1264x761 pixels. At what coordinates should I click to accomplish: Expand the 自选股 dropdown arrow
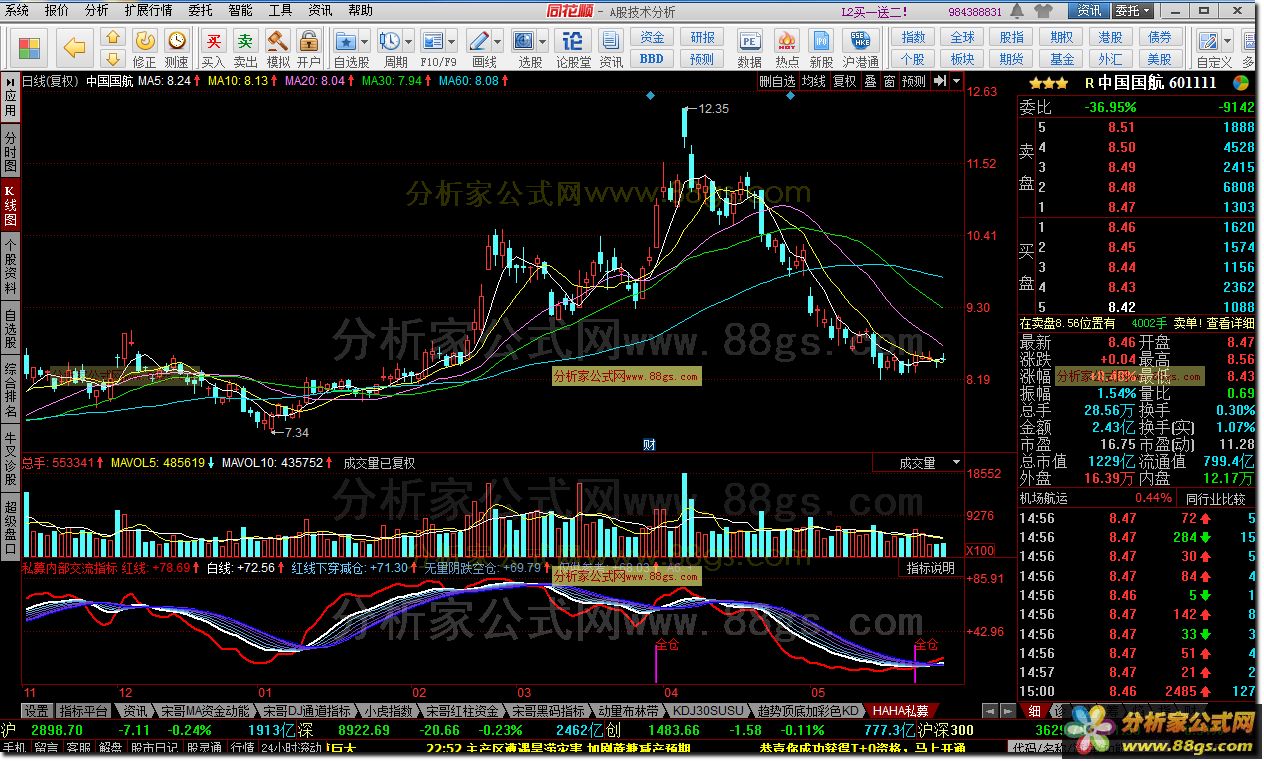(364, 42)
